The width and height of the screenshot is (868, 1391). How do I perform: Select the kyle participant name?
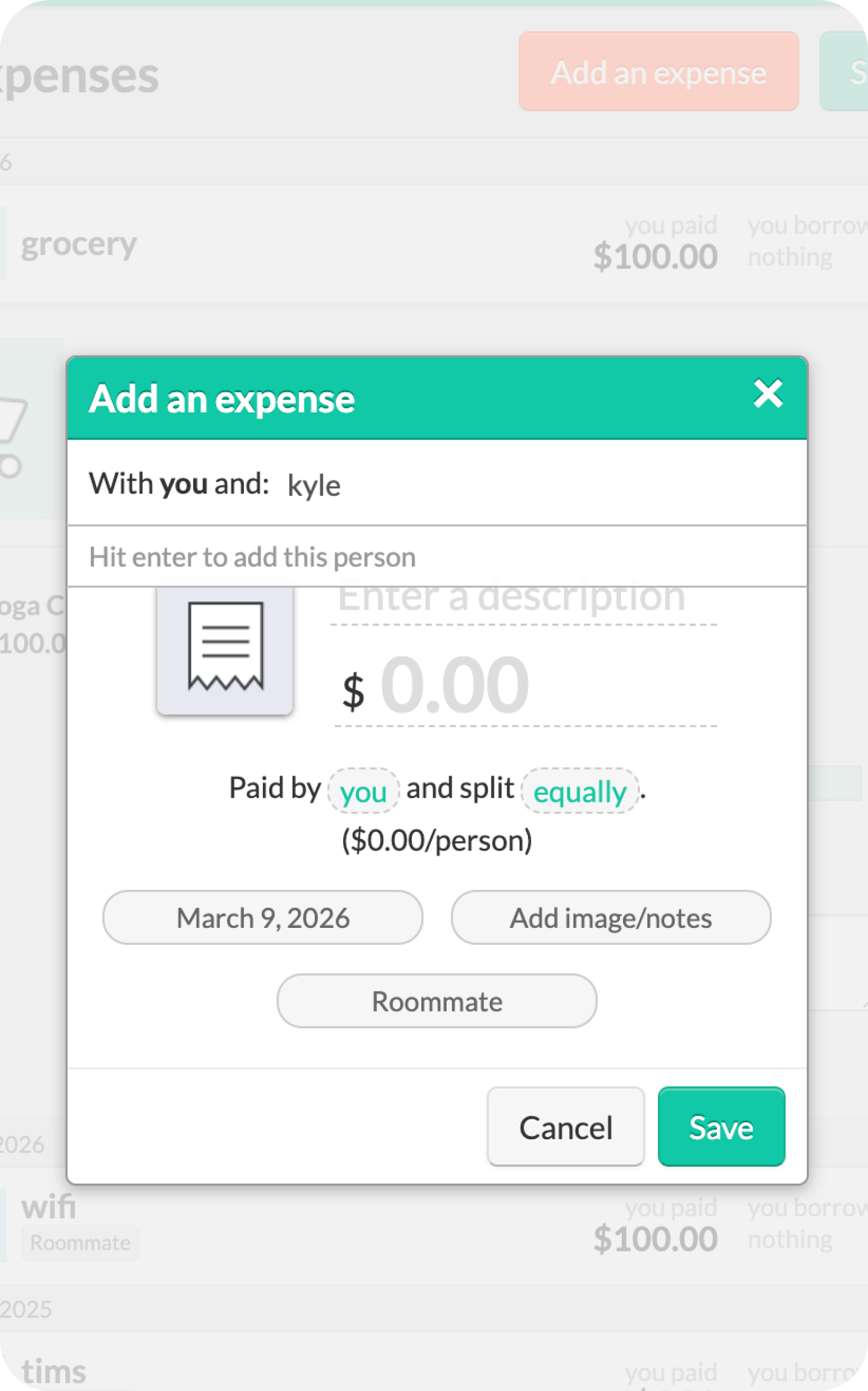tap(313, 484)
